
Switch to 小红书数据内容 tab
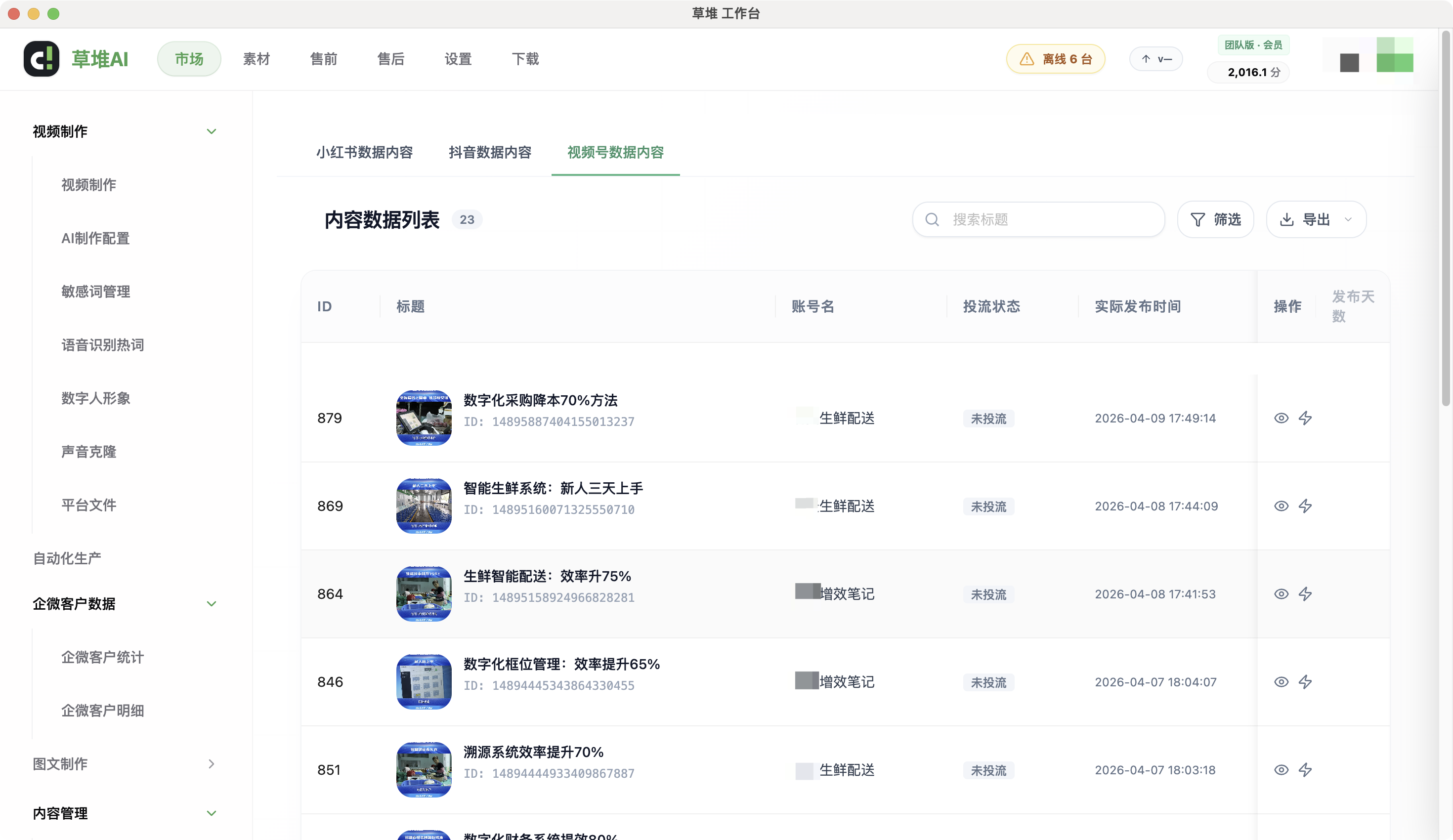(364, 152)
